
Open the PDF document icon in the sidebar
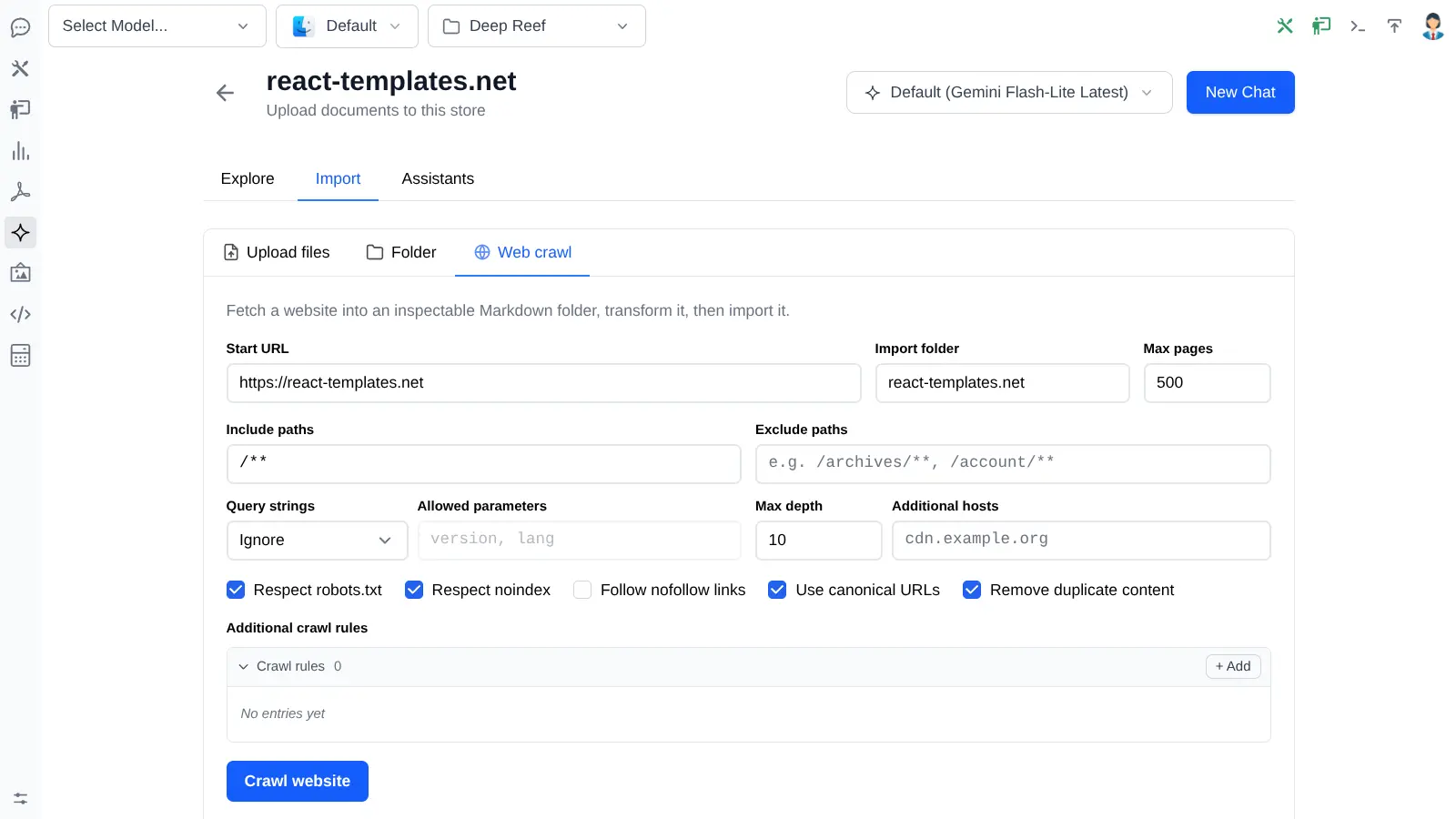pyautogui.click(x=20, y=191)
